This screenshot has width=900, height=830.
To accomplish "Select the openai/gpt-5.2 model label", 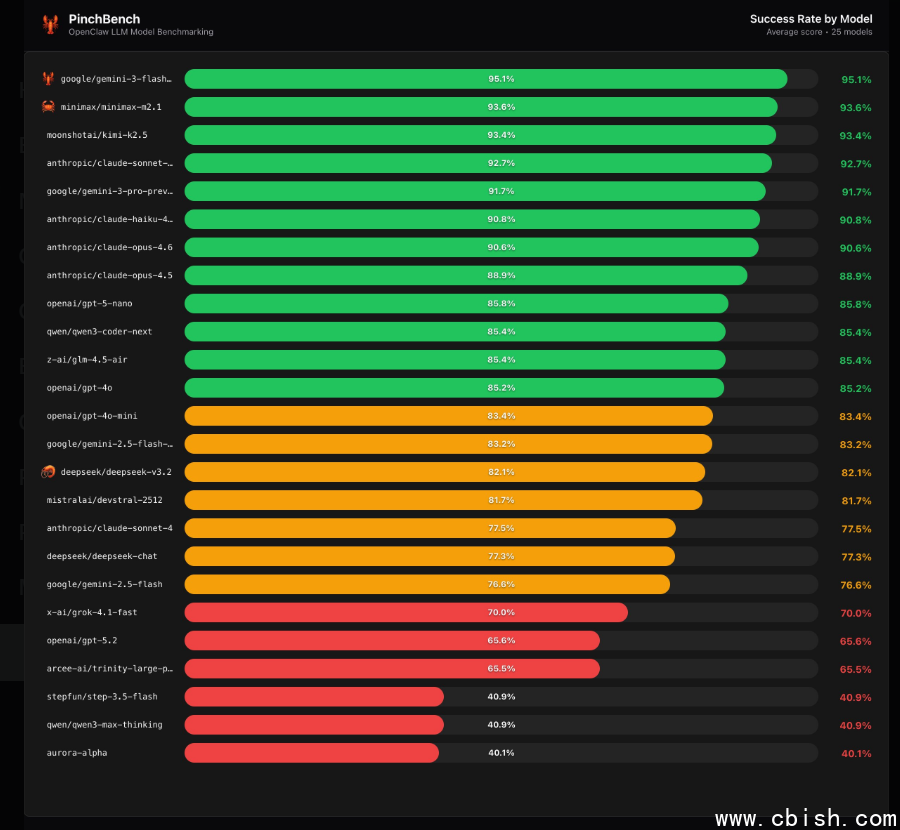I will click(82, 640).
